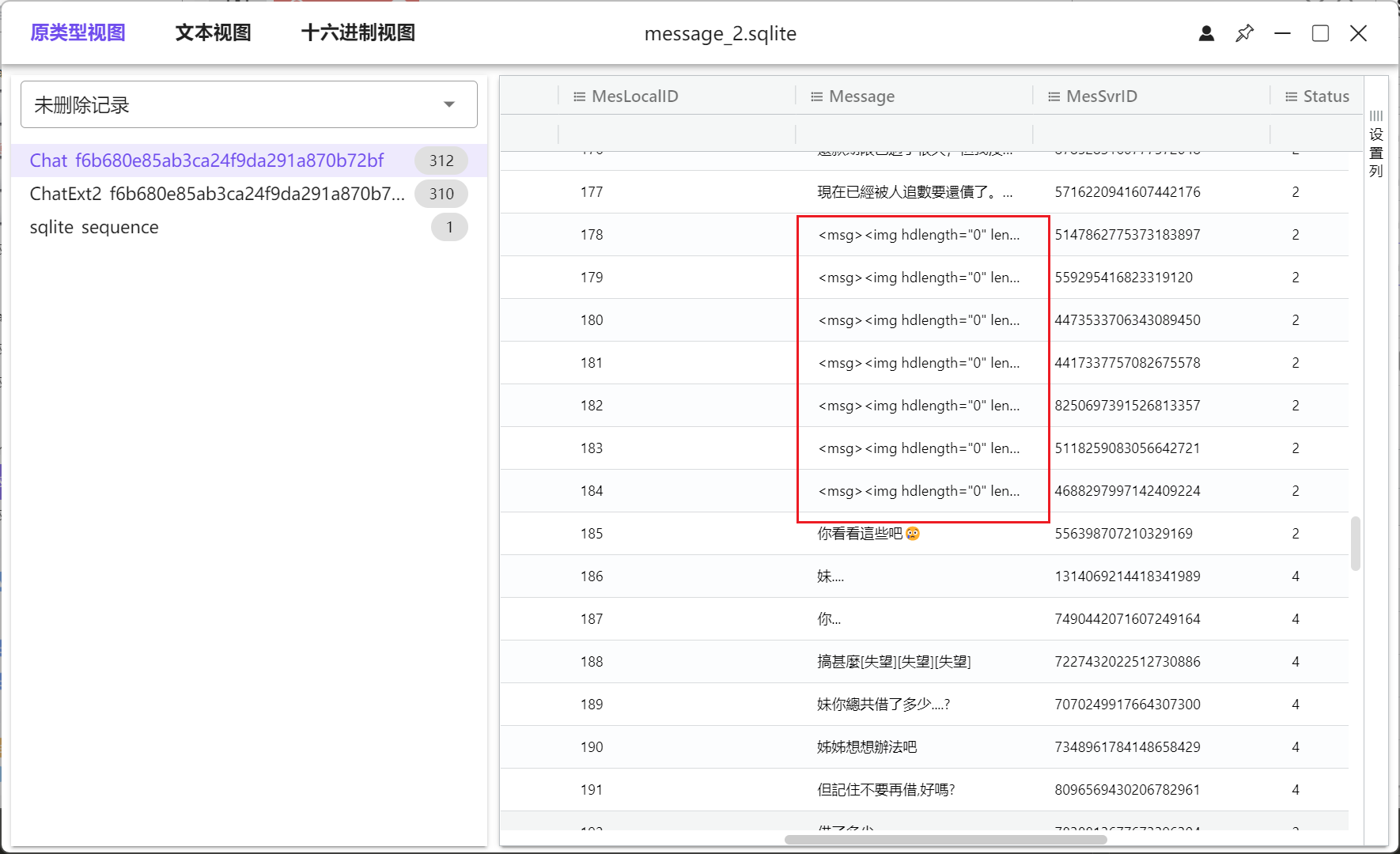Select the Chat_f6b680e85ab3ca24f9da291a870b72bf table

pyautogui.click(x=206, y=161)
